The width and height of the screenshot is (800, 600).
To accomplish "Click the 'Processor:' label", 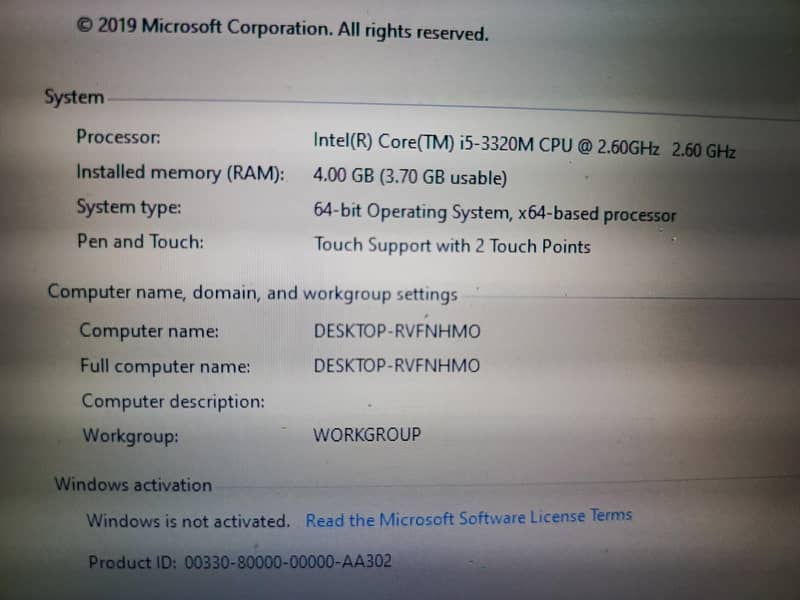I will point(118,137).
